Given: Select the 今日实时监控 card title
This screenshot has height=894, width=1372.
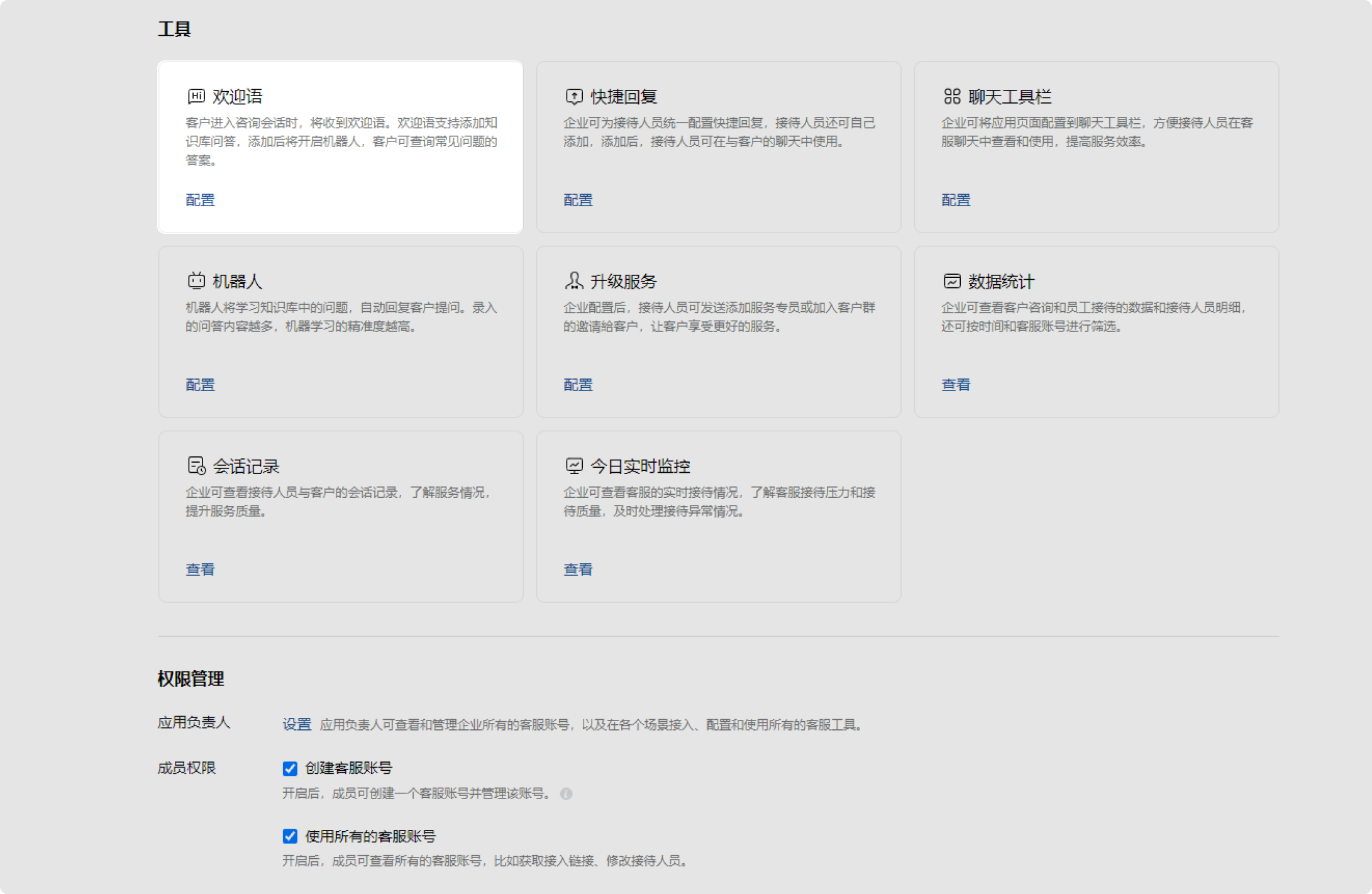Looking at the screenshot, I should [x=640, y=466].
